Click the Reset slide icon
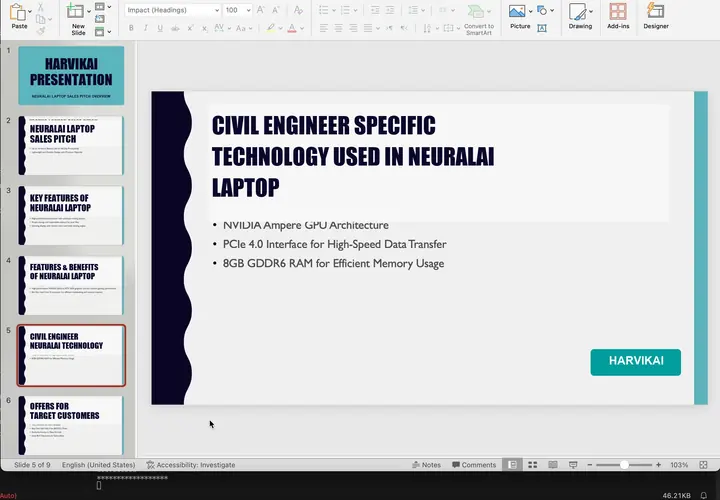The height and width of the screenshot is (500, 720). tap(100, 19)
